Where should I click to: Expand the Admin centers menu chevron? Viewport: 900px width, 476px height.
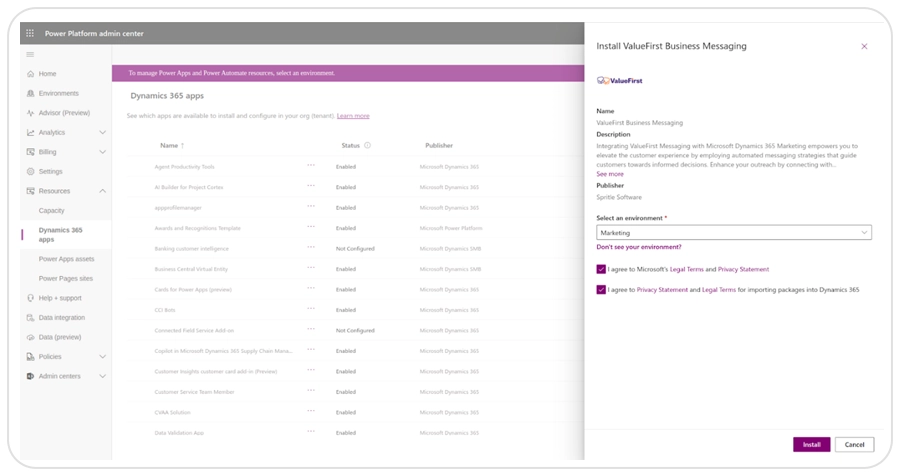pos(103,376)
